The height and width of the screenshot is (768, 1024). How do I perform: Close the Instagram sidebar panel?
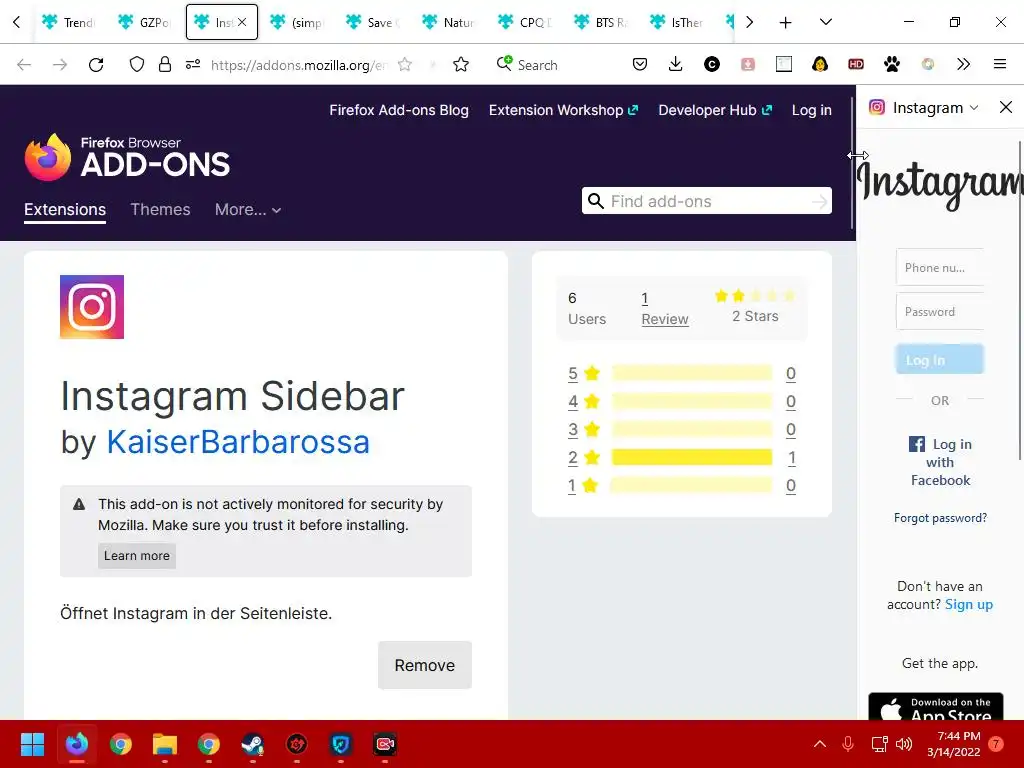click(1006, 107)
